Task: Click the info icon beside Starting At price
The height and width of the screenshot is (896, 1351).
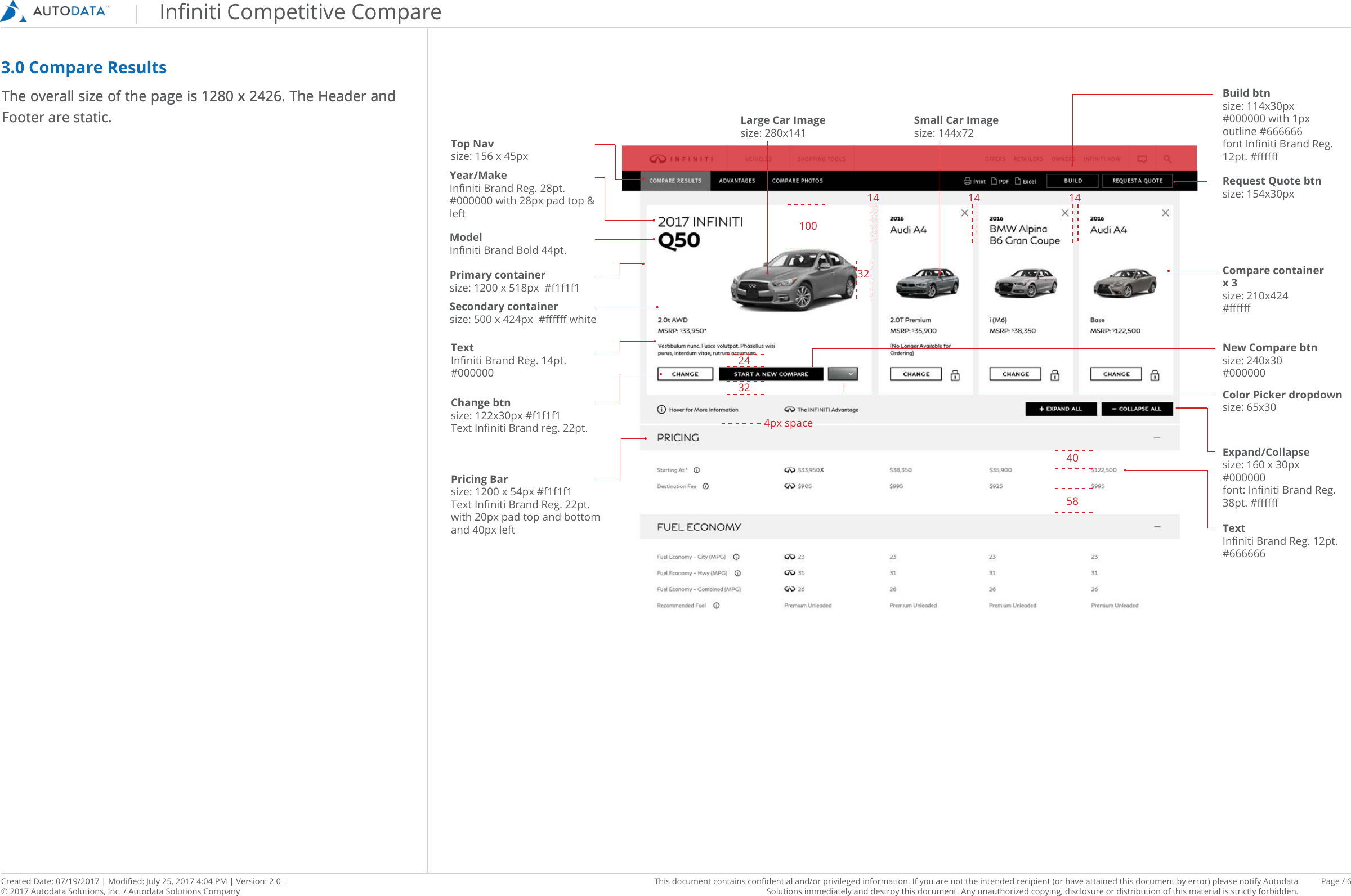Action: click(697, 471)
